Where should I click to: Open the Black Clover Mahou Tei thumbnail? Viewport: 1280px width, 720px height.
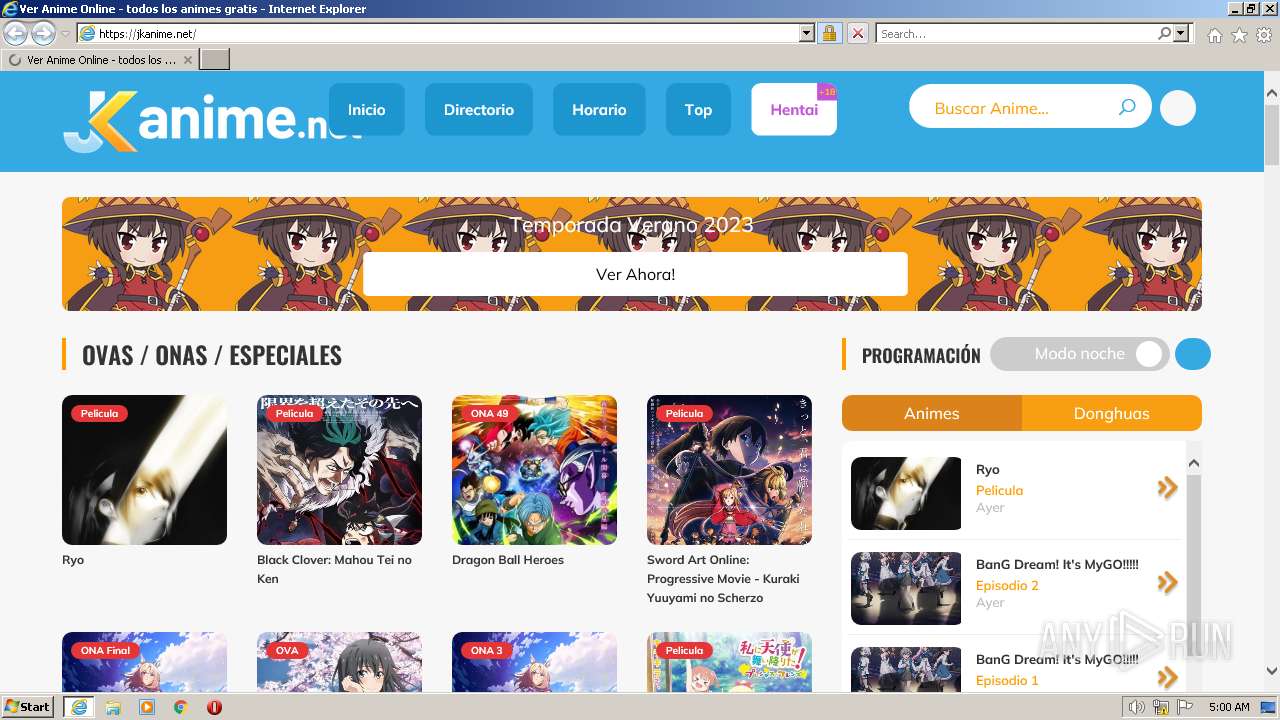click(x=339, y=470)
